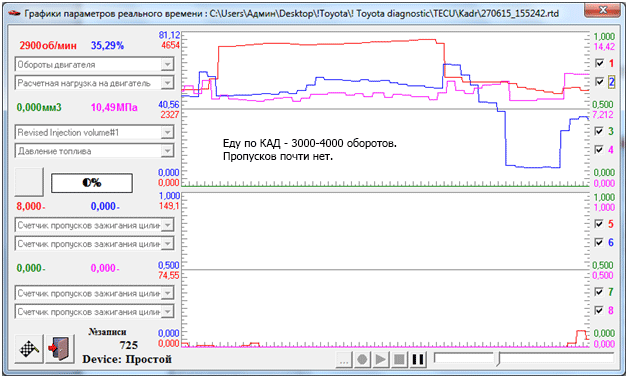Click the record circle playback button
Viewport: 628px width, 378px height.
(362, 359)
